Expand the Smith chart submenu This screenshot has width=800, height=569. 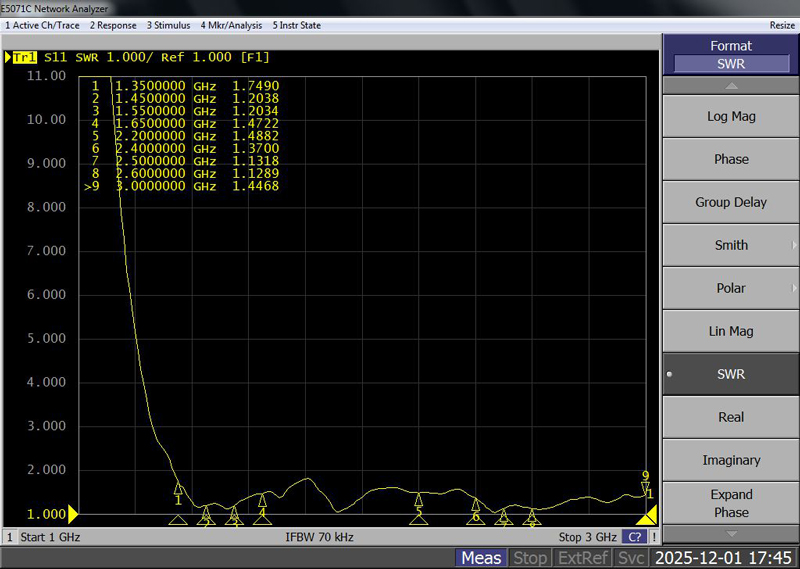pos(730,245)
